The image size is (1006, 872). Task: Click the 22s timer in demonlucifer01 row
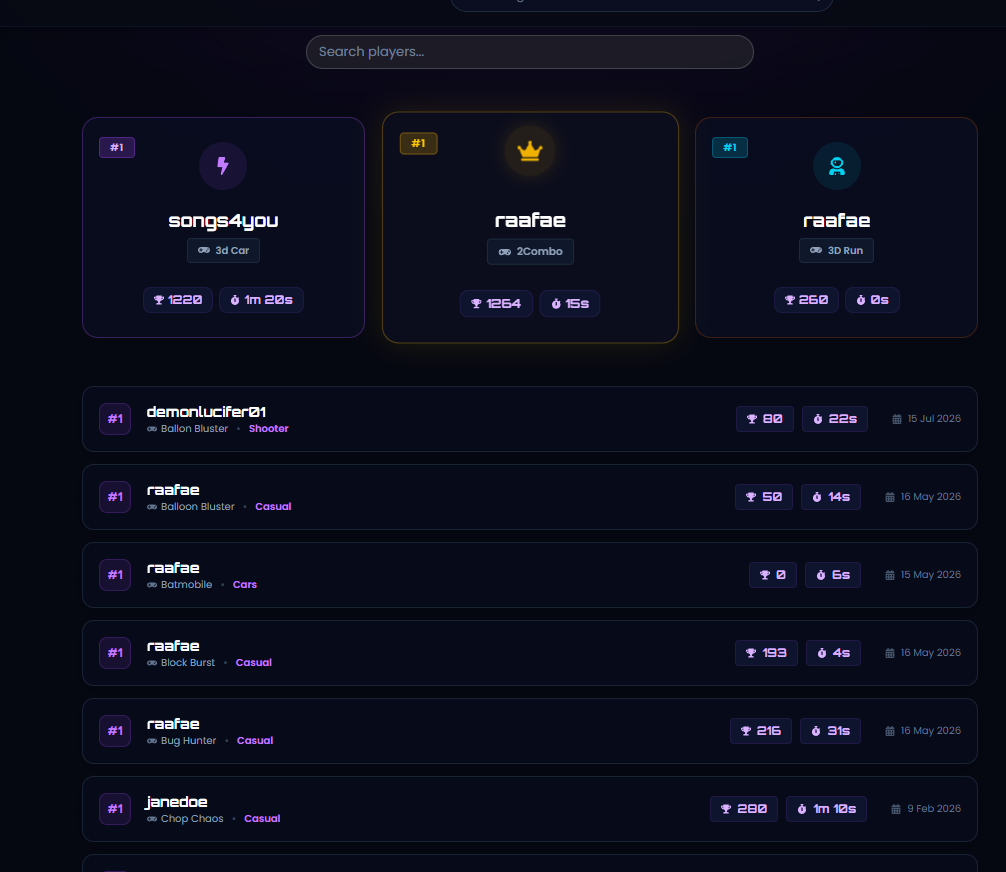pos(835,419)
